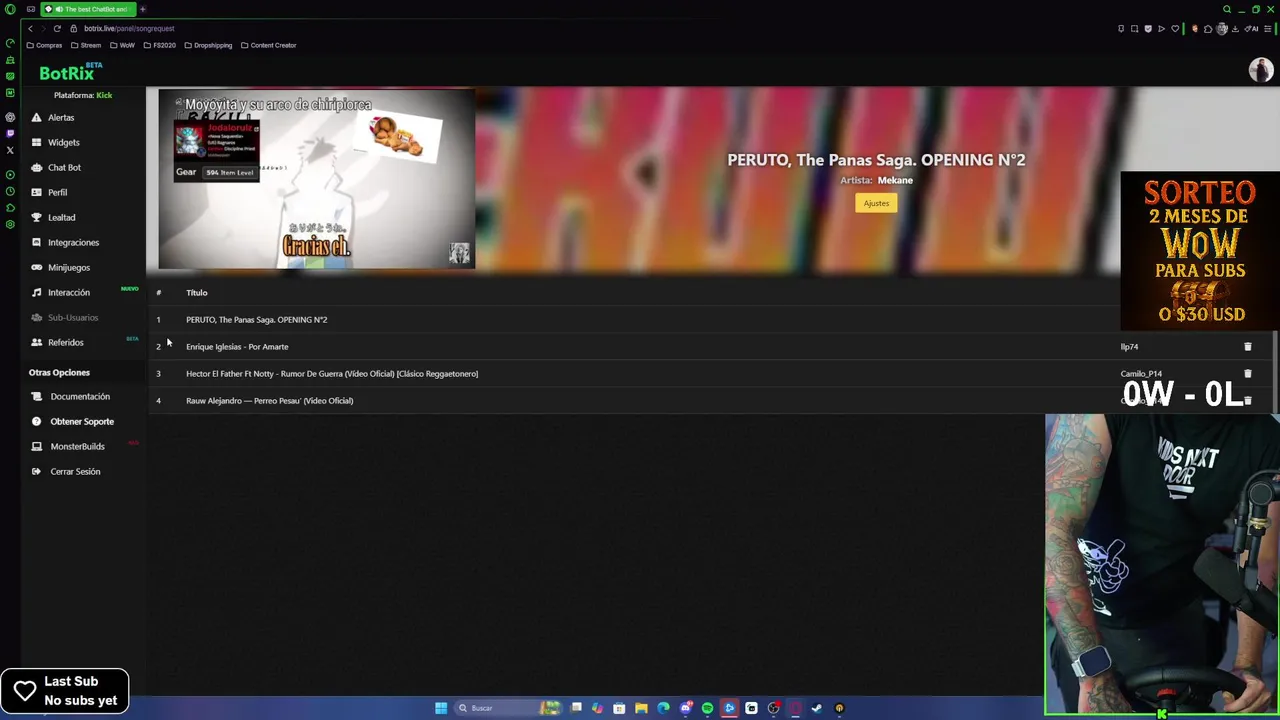Click Cerrar Sesión to log out
1280x720 pixels.
click(75, 471)
